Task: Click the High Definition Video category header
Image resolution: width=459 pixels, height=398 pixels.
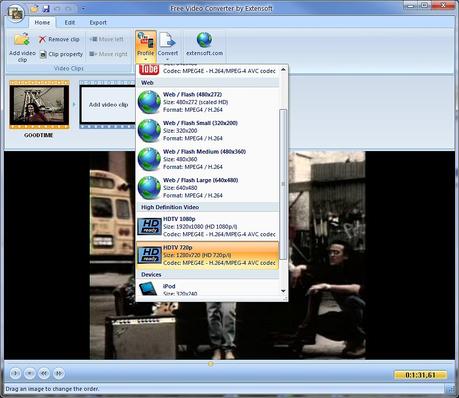Action: [x=207, y=207]
